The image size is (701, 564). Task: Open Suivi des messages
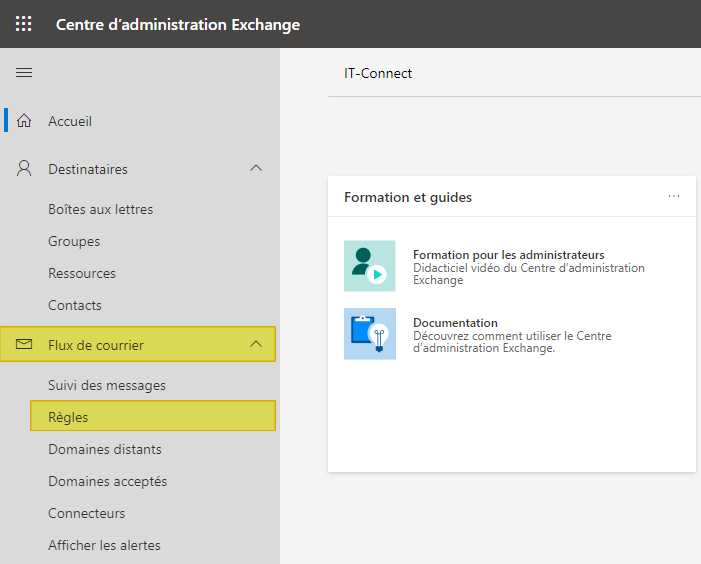[x=107, y=385]
